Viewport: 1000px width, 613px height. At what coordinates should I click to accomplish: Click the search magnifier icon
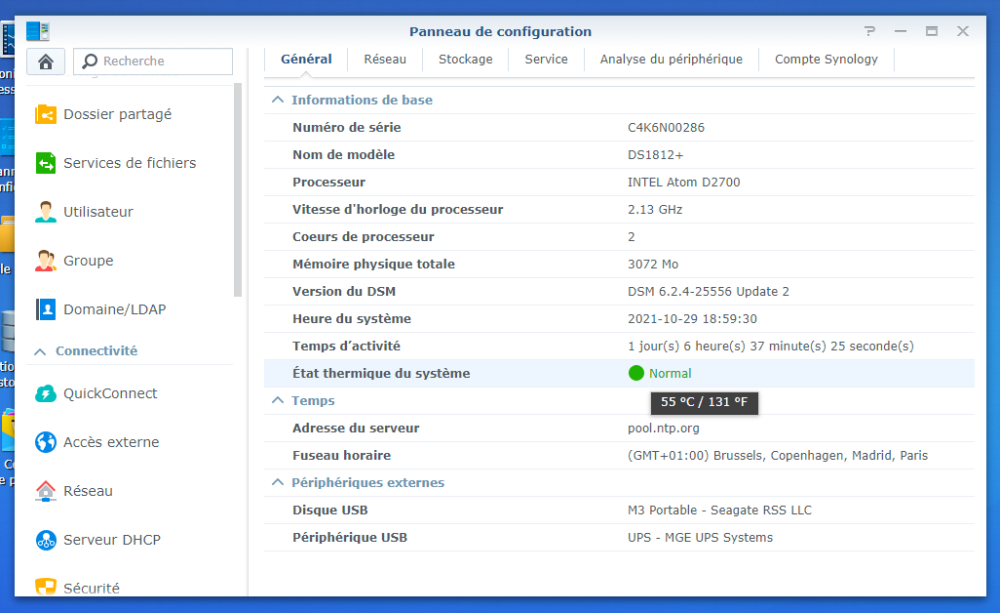[90, 61]
